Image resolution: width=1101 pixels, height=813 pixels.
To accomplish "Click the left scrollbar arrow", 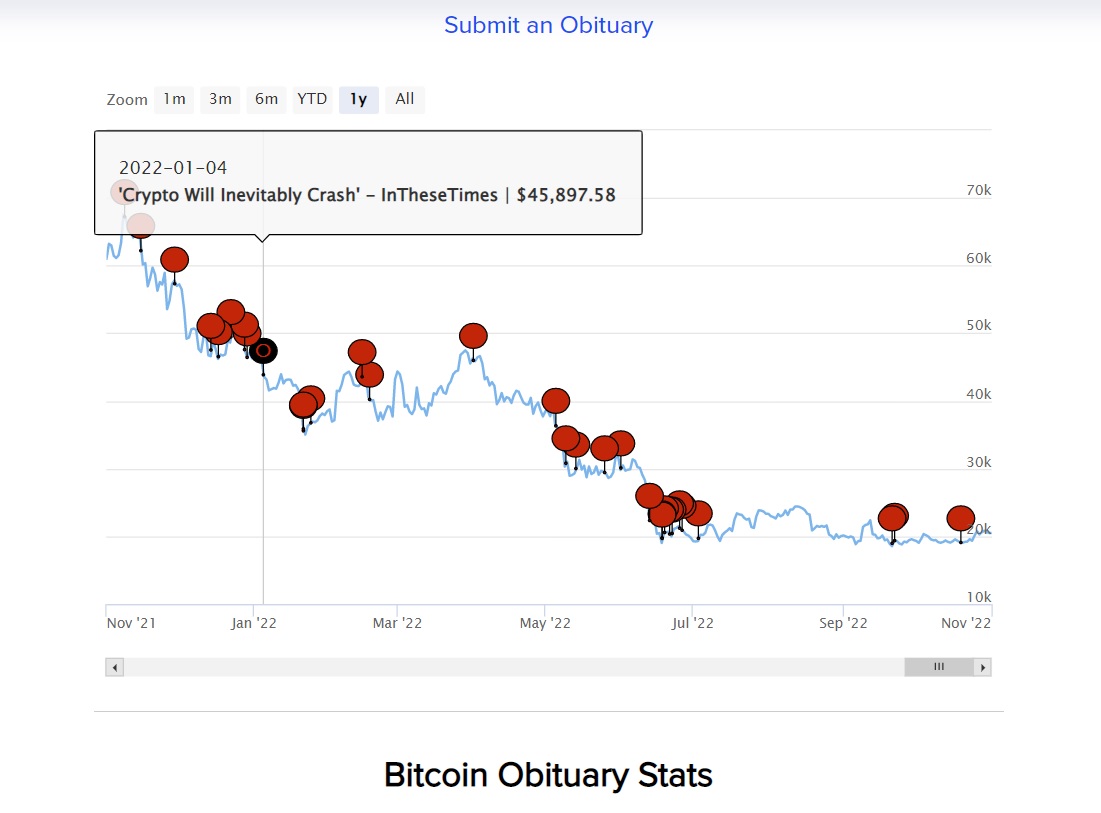I will pos(113,666).
